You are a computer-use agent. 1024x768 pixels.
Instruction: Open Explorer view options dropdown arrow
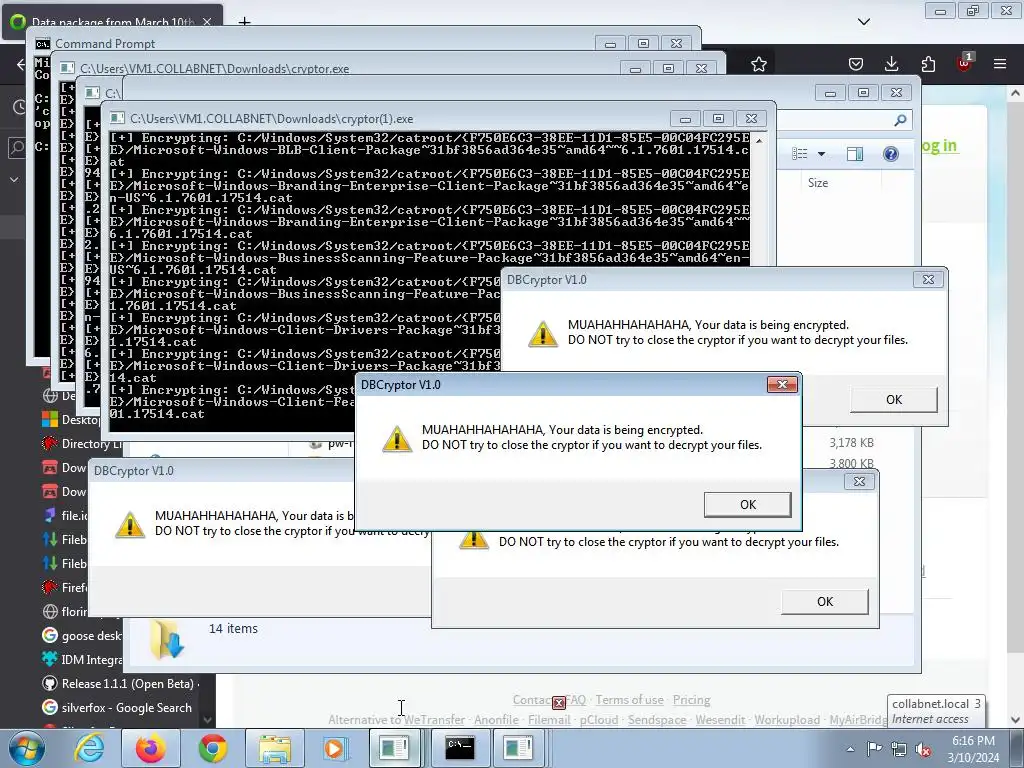822,154
